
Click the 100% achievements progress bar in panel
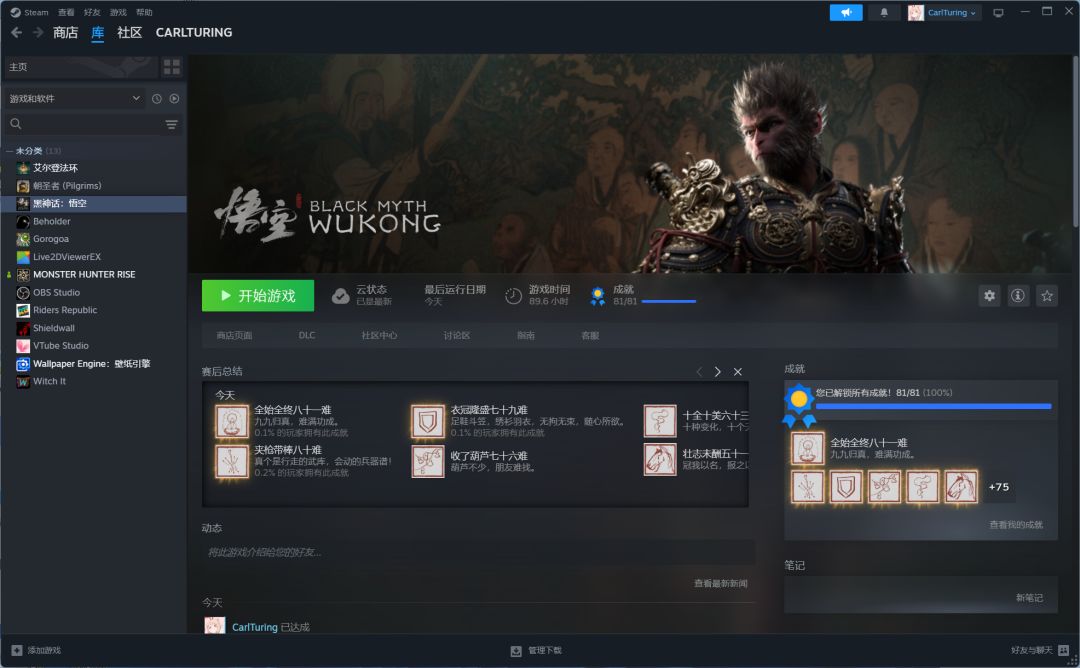(933, 406)
